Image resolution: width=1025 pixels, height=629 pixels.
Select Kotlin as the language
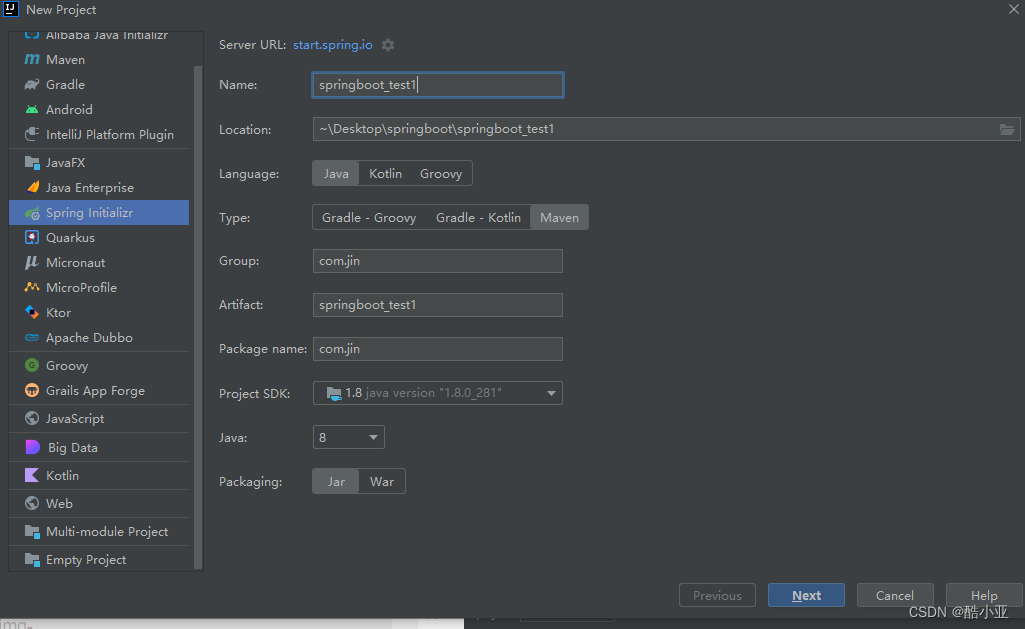tap(385, 173)
